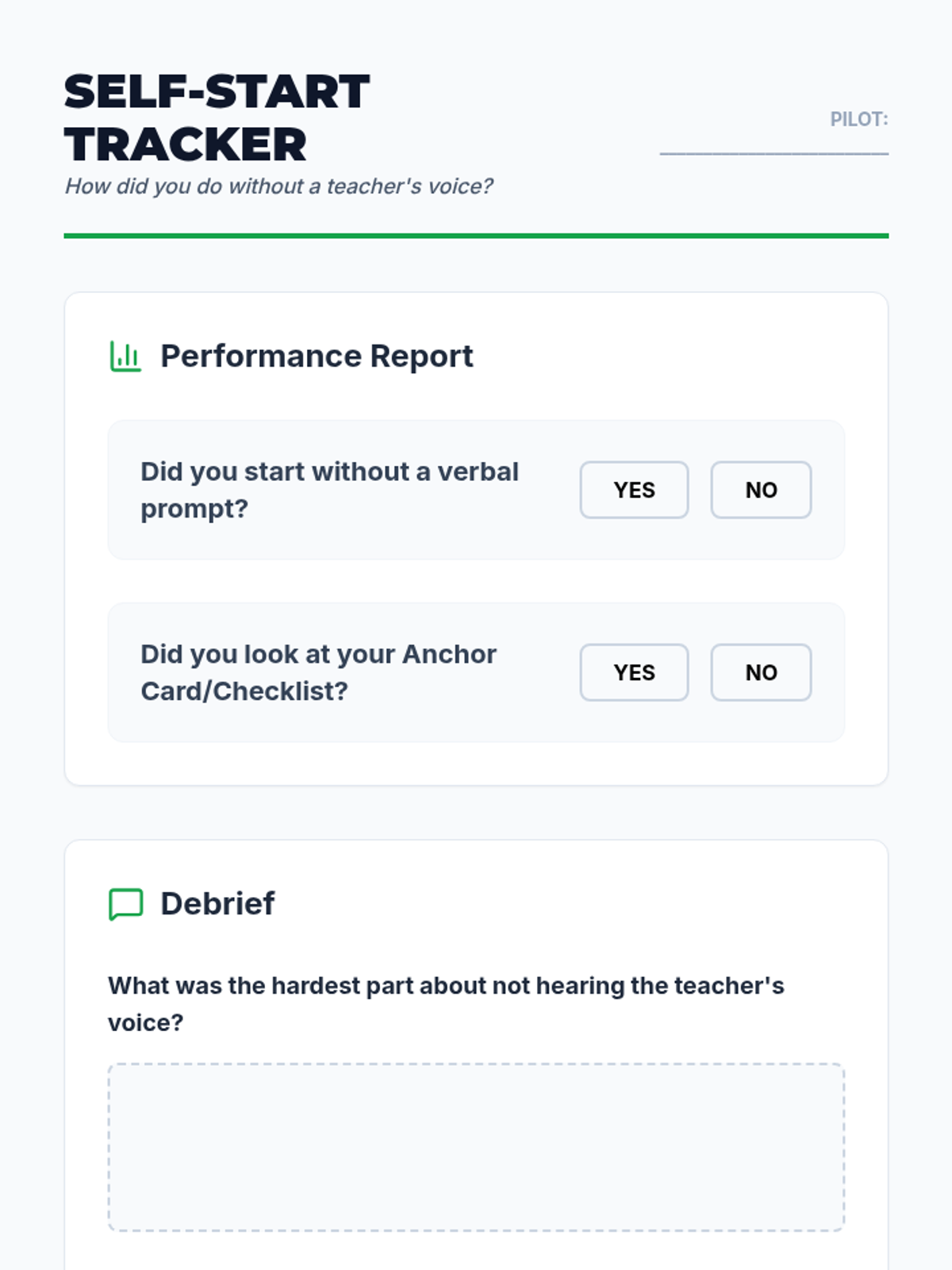Click the Debrief heading text
This screenshot has height=1270, width=952.
pyautogui.click(x=217, y=904)
